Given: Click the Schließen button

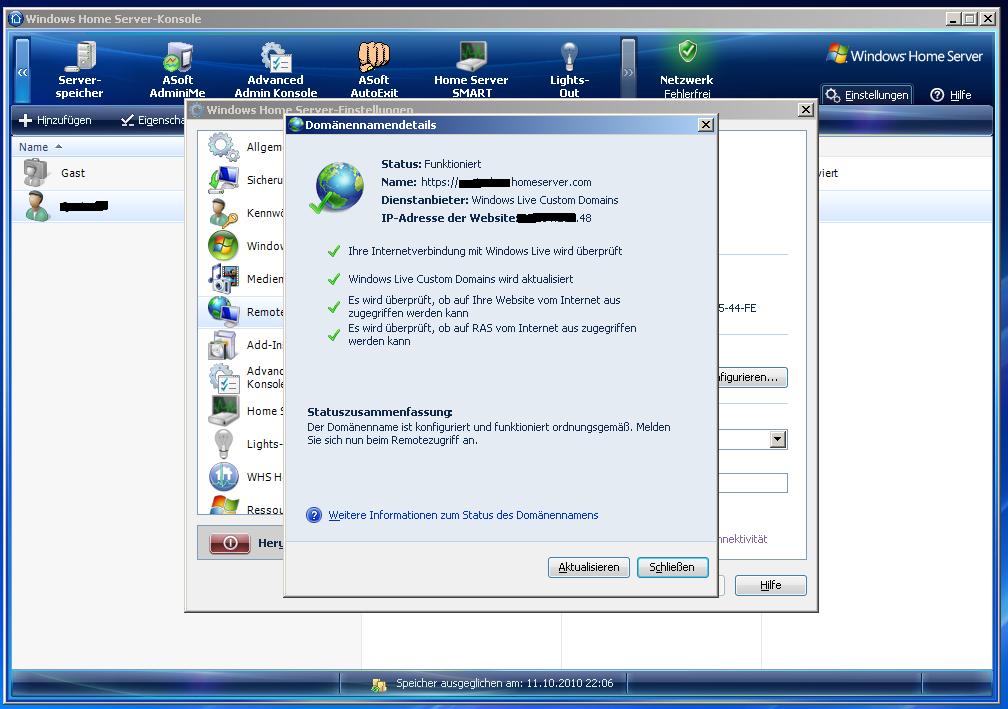Looking at the screenshot, I should pos(672,567).
